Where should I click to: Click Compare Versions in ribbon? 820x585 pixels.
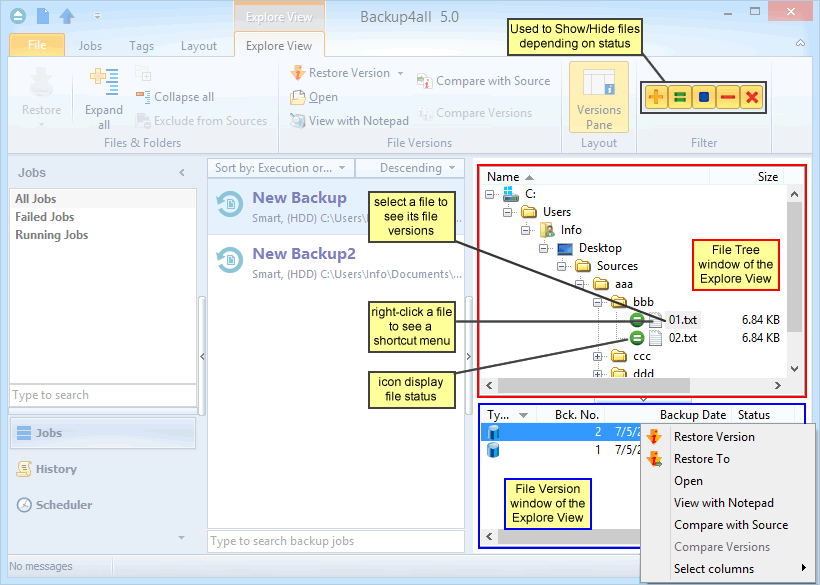pyautogui.click(x=474, y=113)
